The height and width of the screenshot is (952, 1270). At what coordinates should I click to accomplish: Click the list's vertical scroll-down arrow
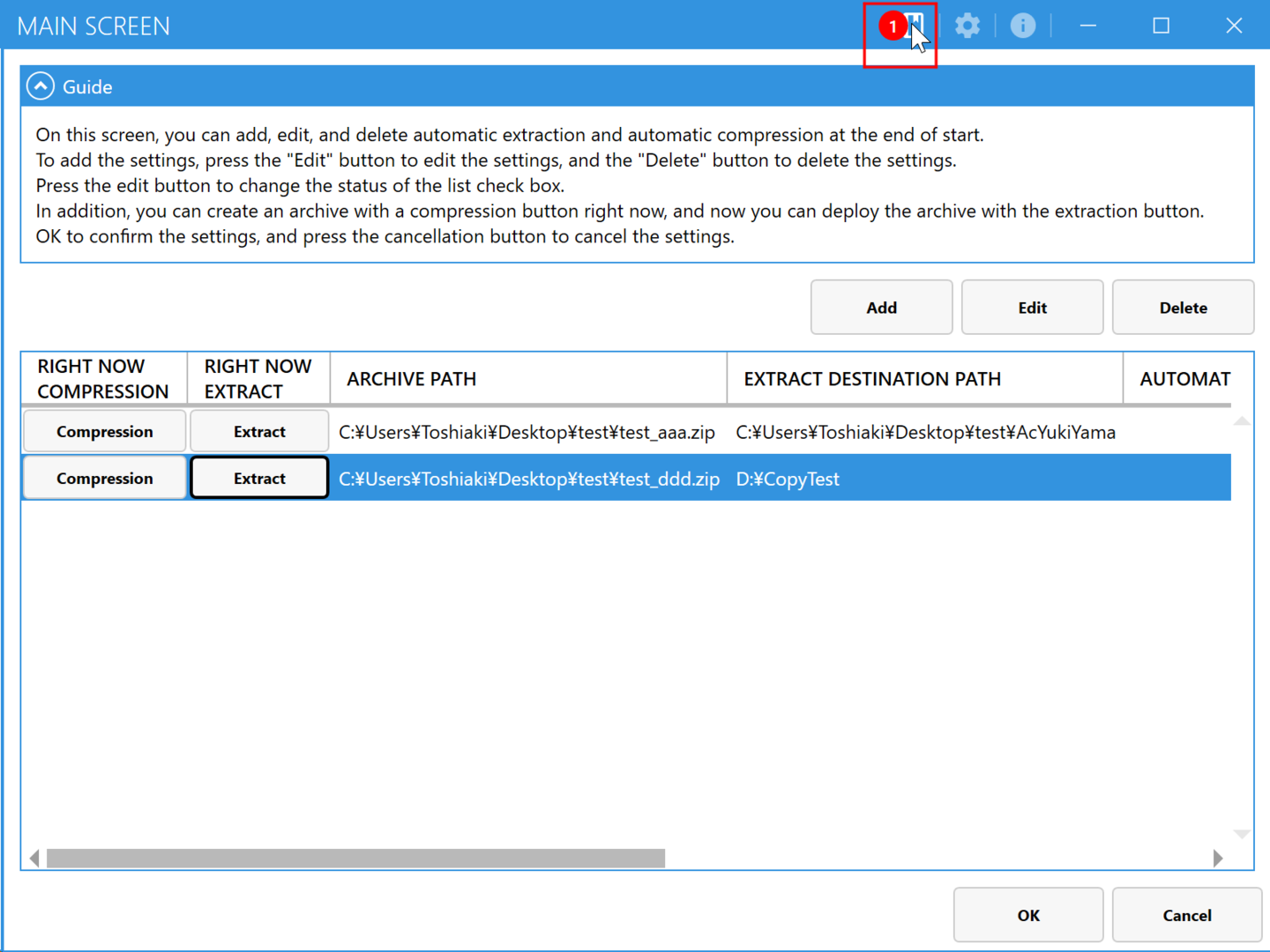pos(1242,834)
